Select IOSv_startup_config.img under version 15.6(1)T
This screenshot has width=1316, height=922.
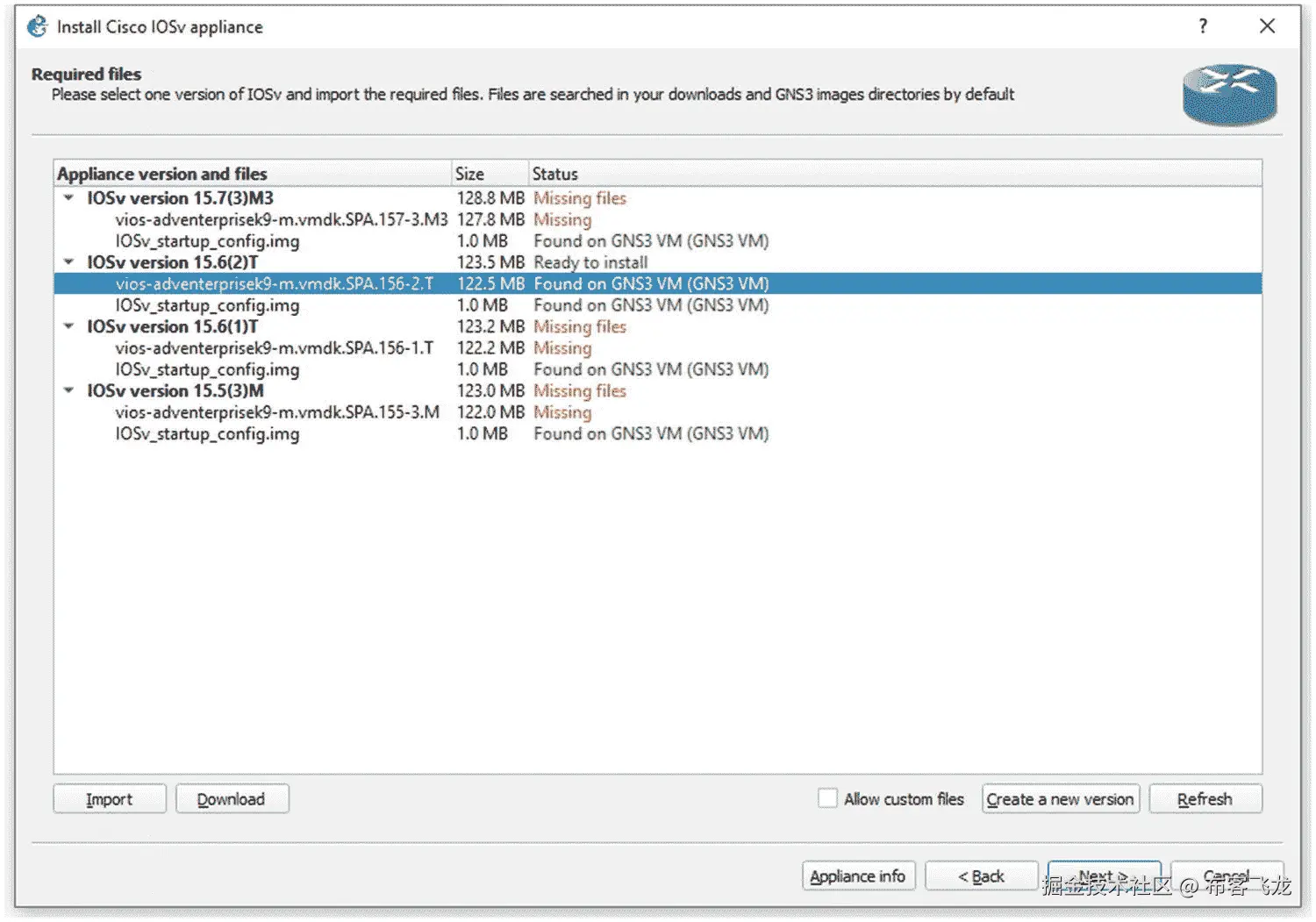coord(657,369)
